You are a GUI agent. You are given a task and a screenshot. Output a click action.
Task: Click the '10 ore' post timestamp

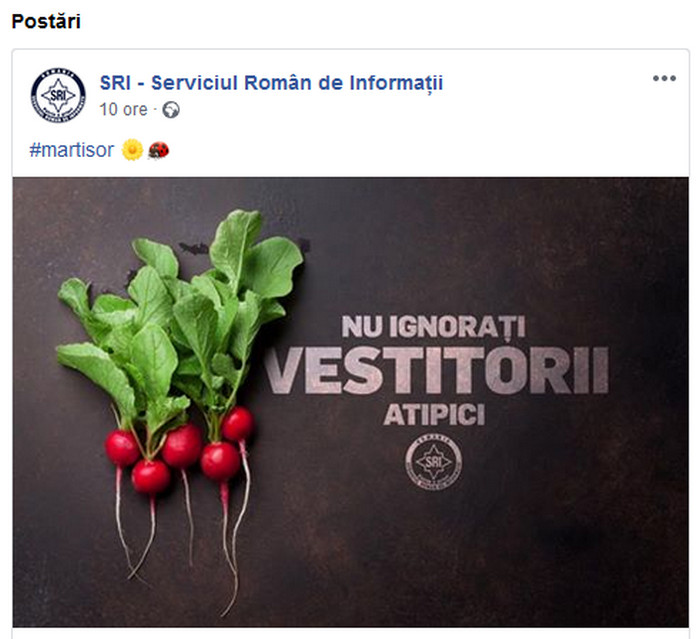coord(123,109)
